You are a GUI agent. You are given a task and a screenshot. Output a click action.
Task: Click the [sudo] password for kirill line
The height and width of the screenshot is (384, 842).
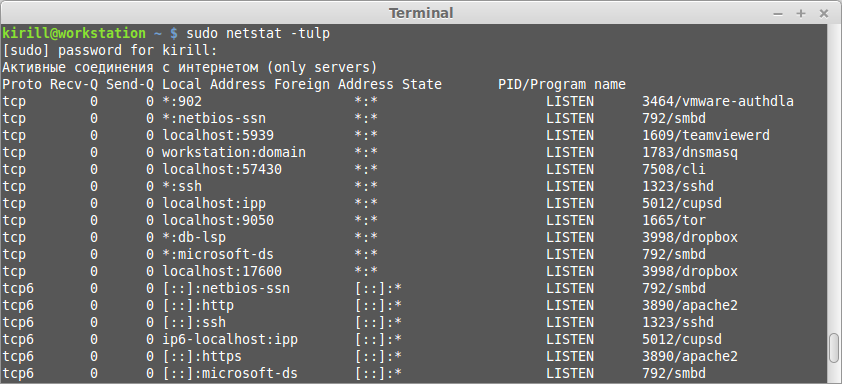[110, 50]
